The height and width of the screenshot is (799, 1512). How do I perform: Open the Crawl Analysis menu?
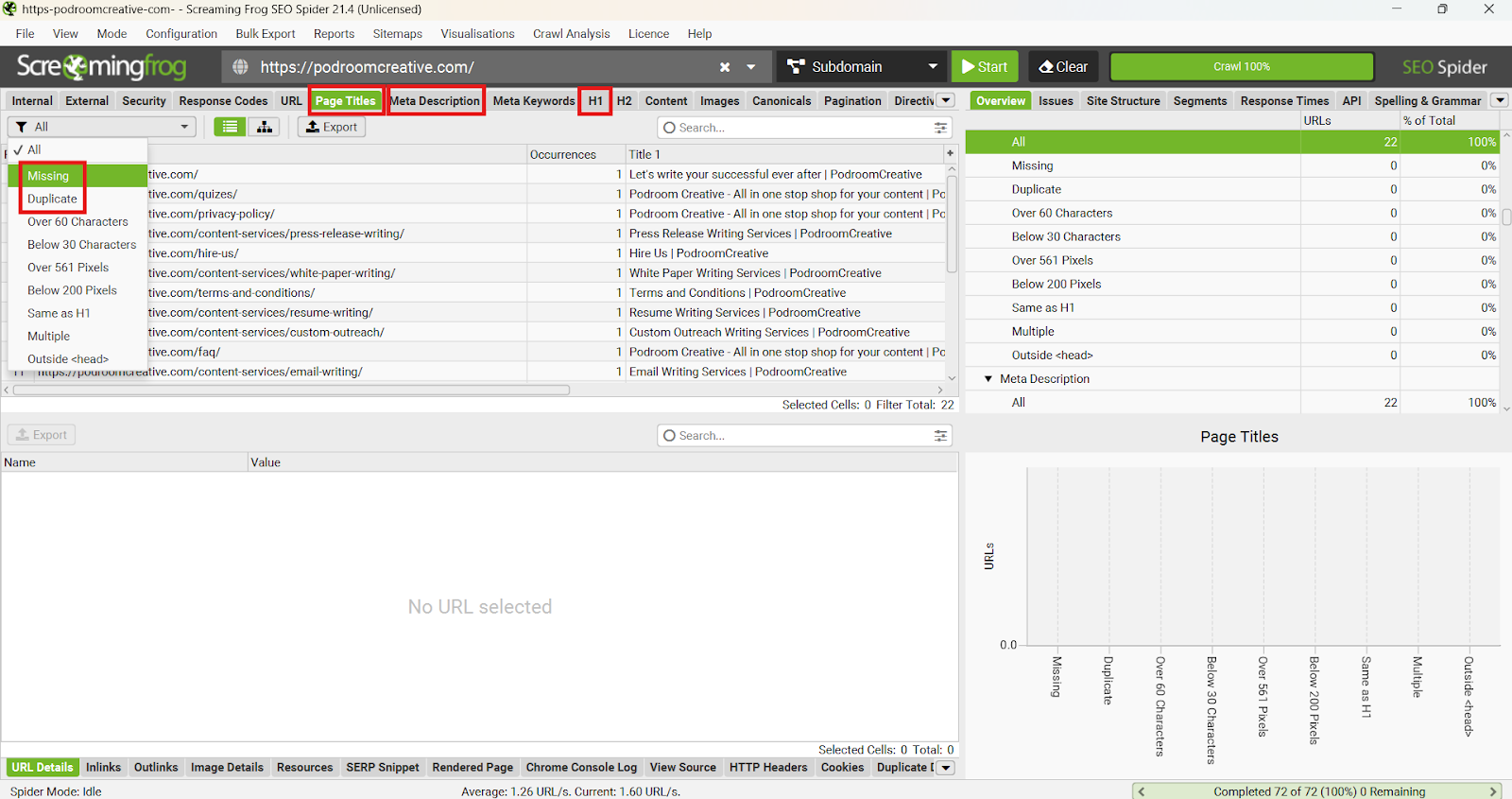pyautogui.click(x=572, y=33)
